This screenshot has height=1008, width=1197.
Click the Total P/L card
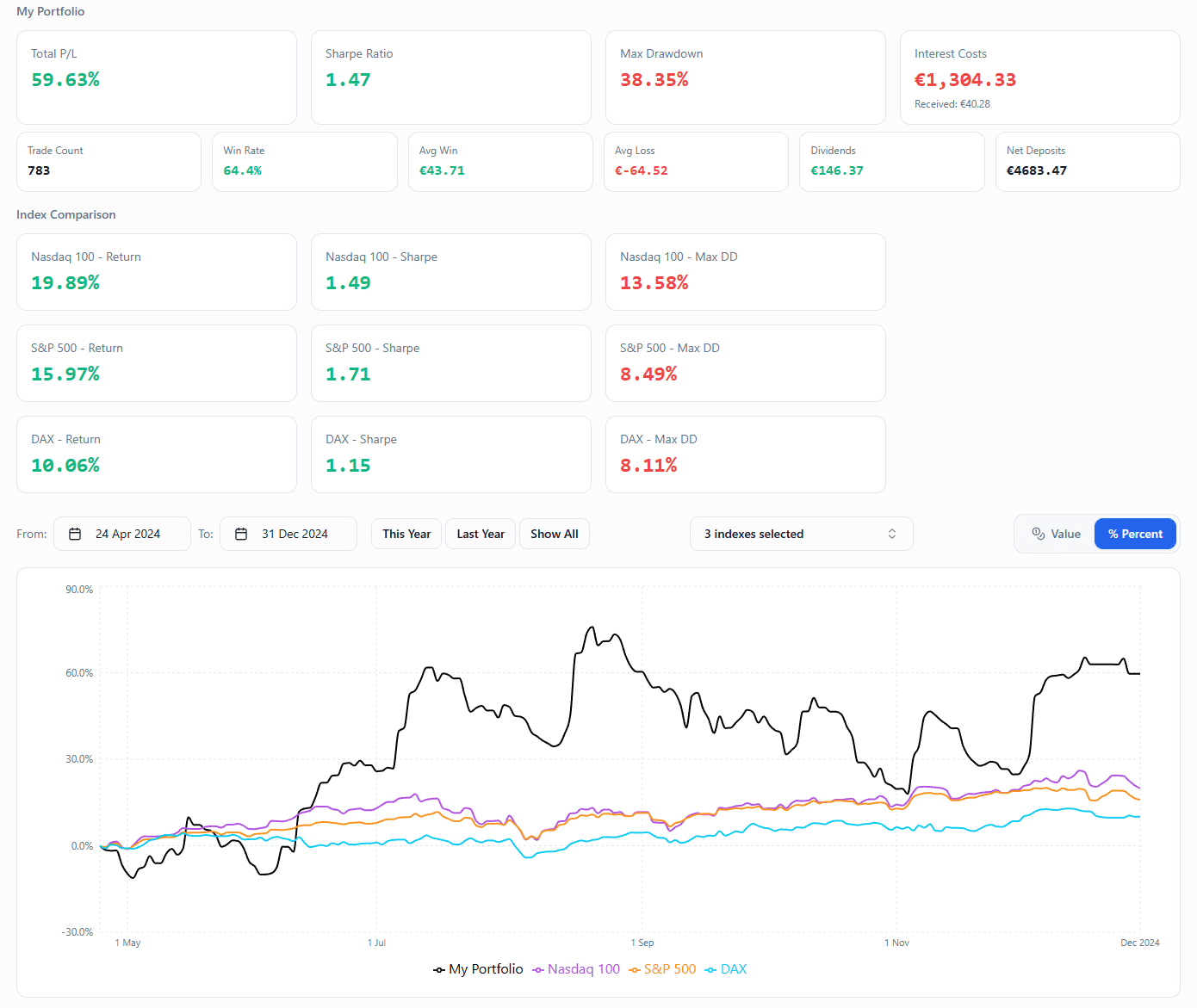coord(157,77)
